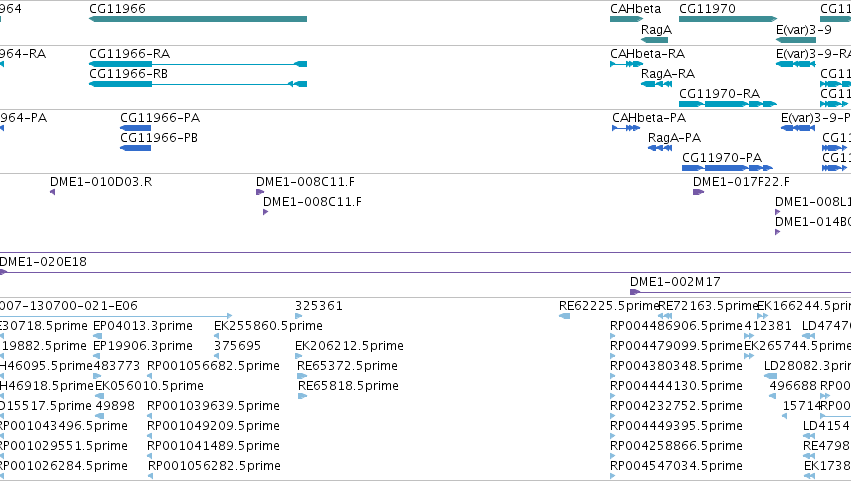Click the CG11970-RA transcript glyph
This screenshot has height=481, width=851.
(x=728, y=104)
